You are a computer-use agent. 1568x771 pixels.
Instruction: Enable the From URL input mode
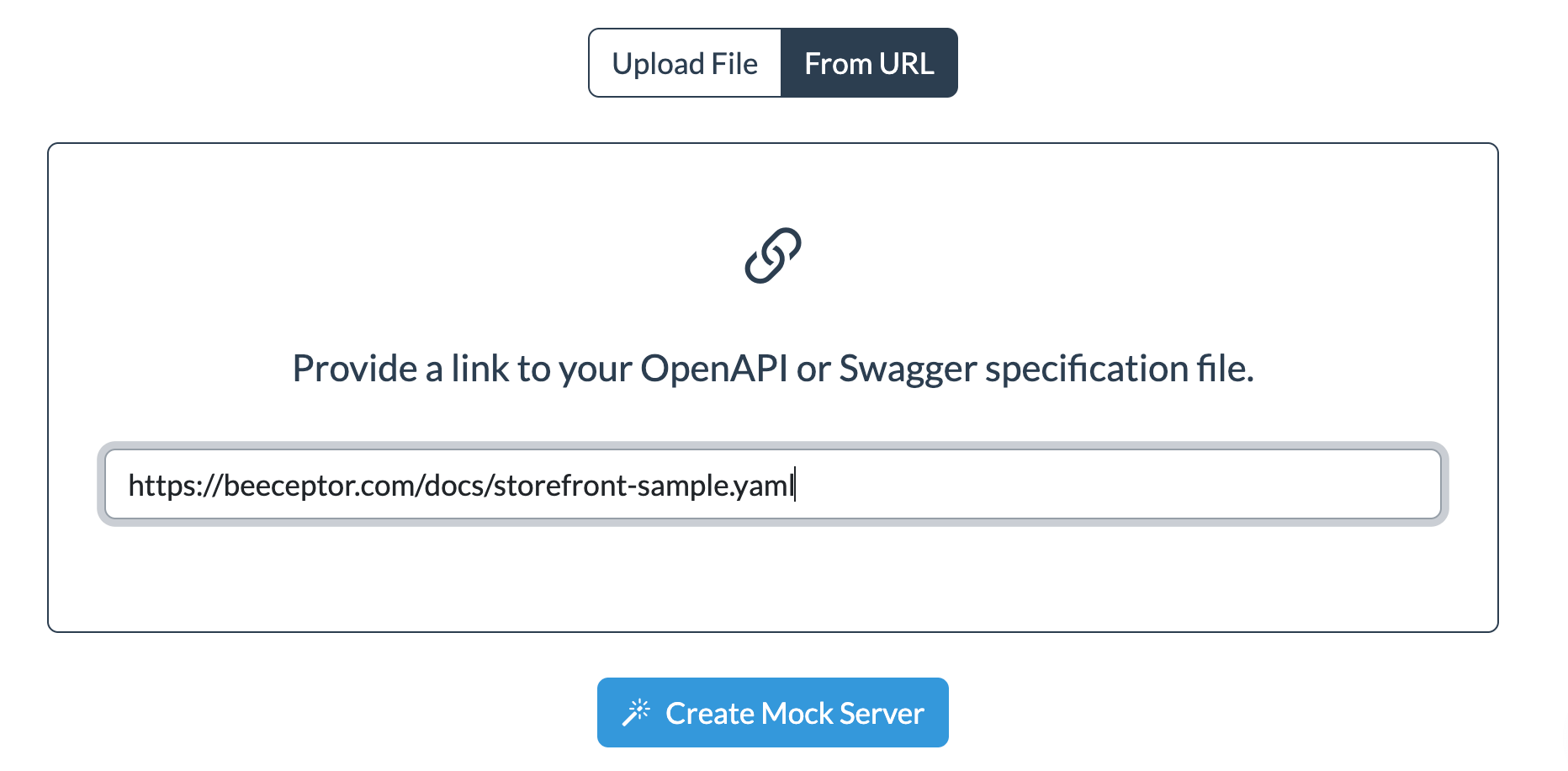click(869, 62)
